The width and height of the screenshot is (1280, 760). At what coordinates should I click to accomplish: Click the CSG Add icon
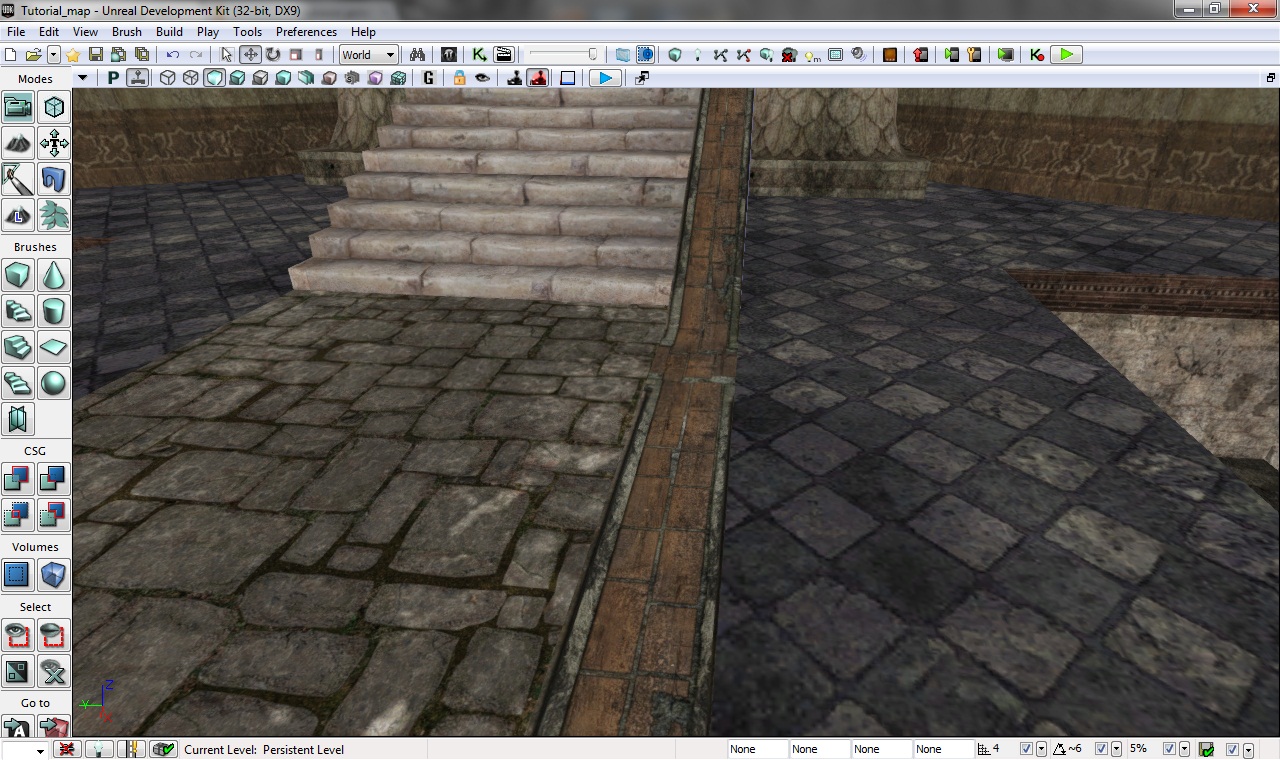coord(18,479)
